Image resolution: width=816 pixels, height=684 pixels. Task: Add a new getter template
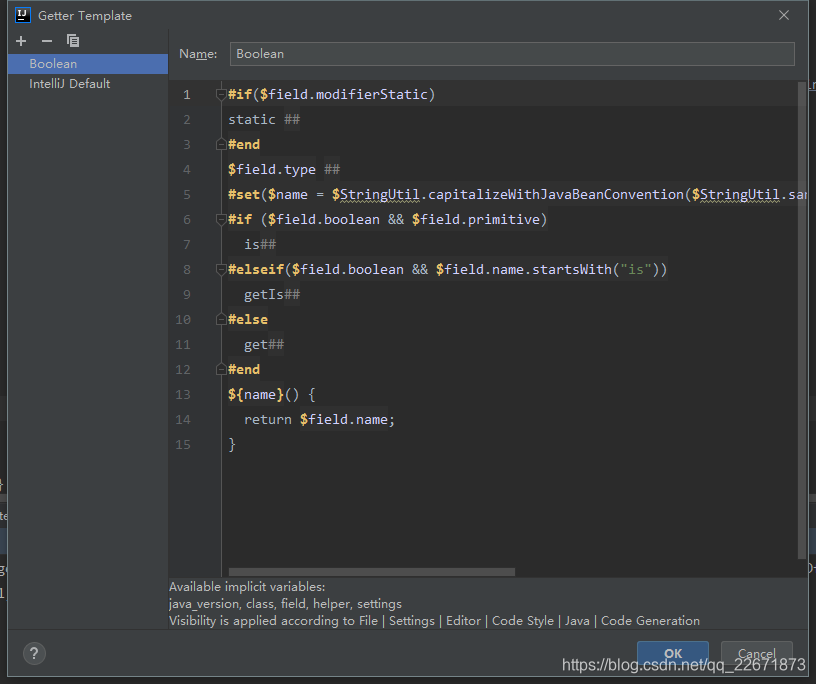coord(20,41)
